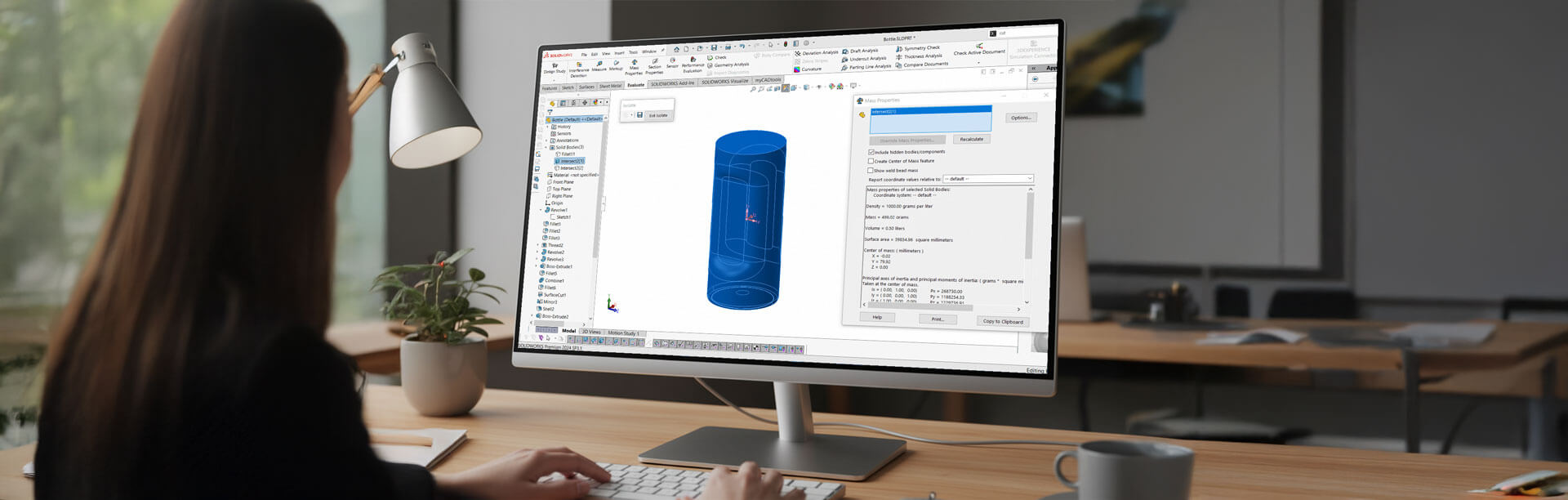The height and width of the screenshot is (500, 1568).
Task: Select the Combine1 feature
Action: point(553,280)
